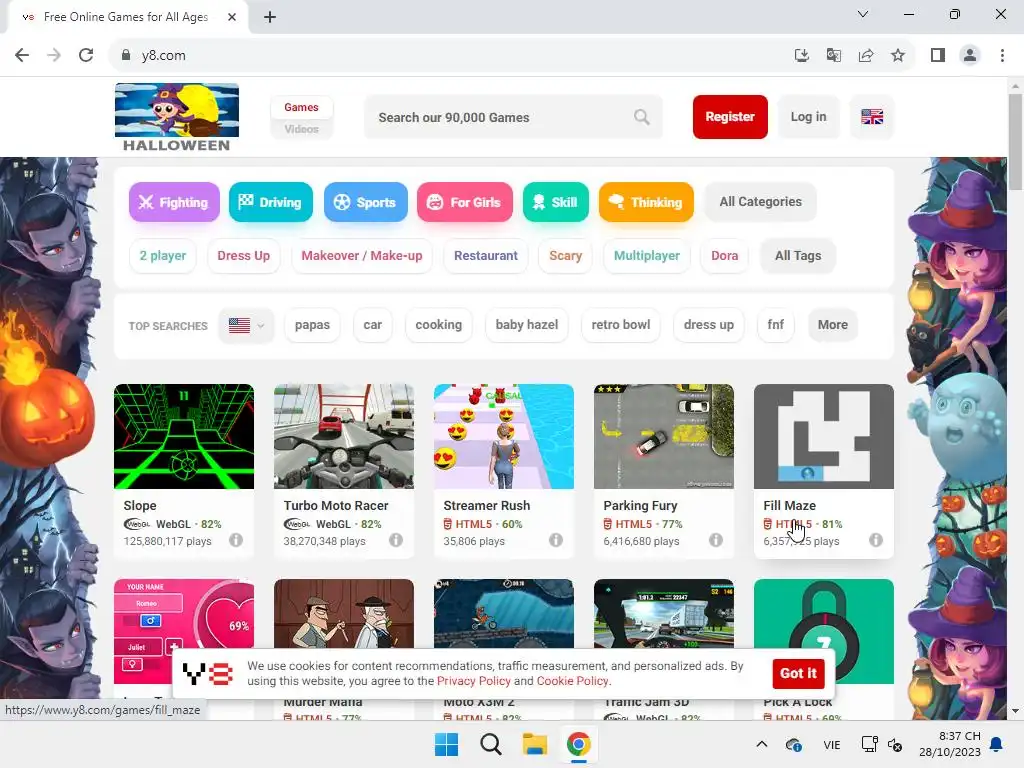This screenshot has width=1024, height=768.
Task: Open a new browser tab
Action: pos(270,17)
